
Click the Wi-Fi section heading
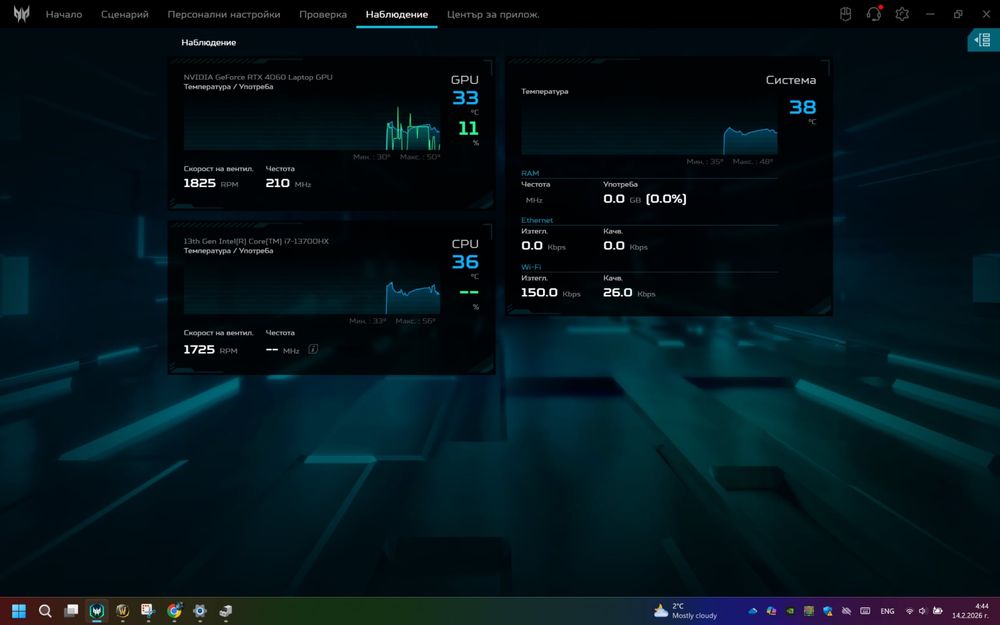point(531,267)
